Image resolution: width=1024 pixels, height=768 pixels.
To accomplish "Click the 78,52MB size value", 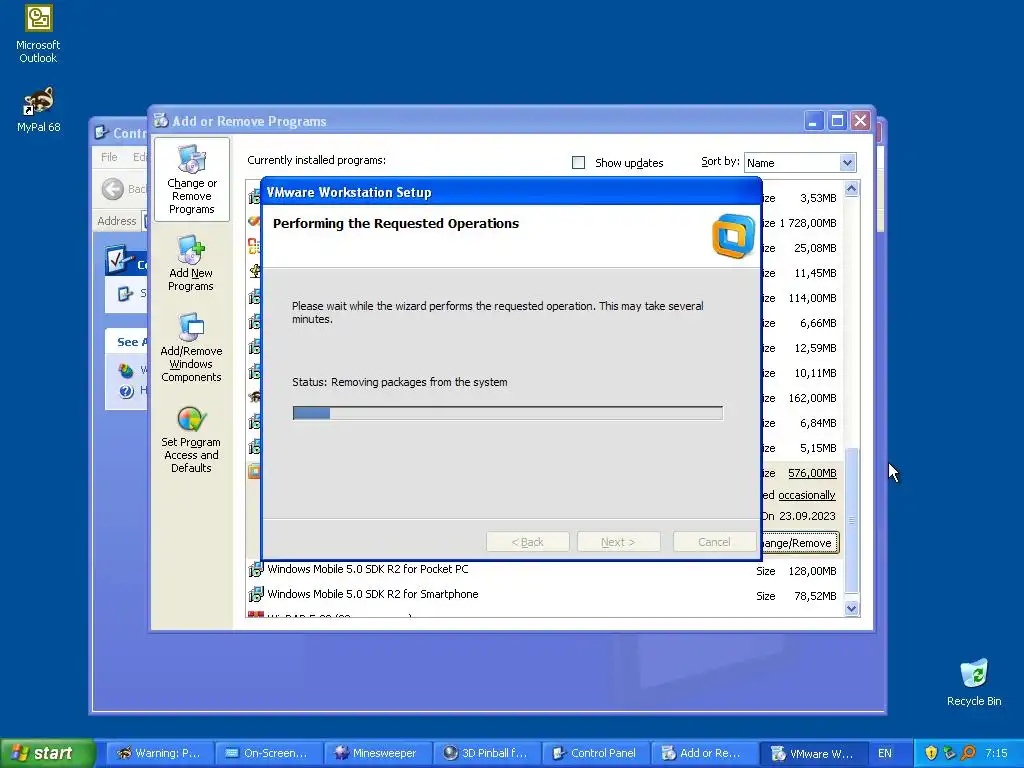I will [815, 596].
